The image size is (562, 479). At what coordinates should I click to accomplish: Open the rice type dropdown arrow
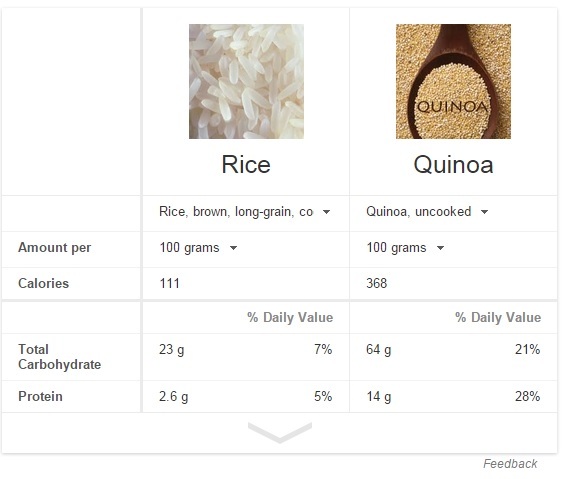(x=326, y=212)
